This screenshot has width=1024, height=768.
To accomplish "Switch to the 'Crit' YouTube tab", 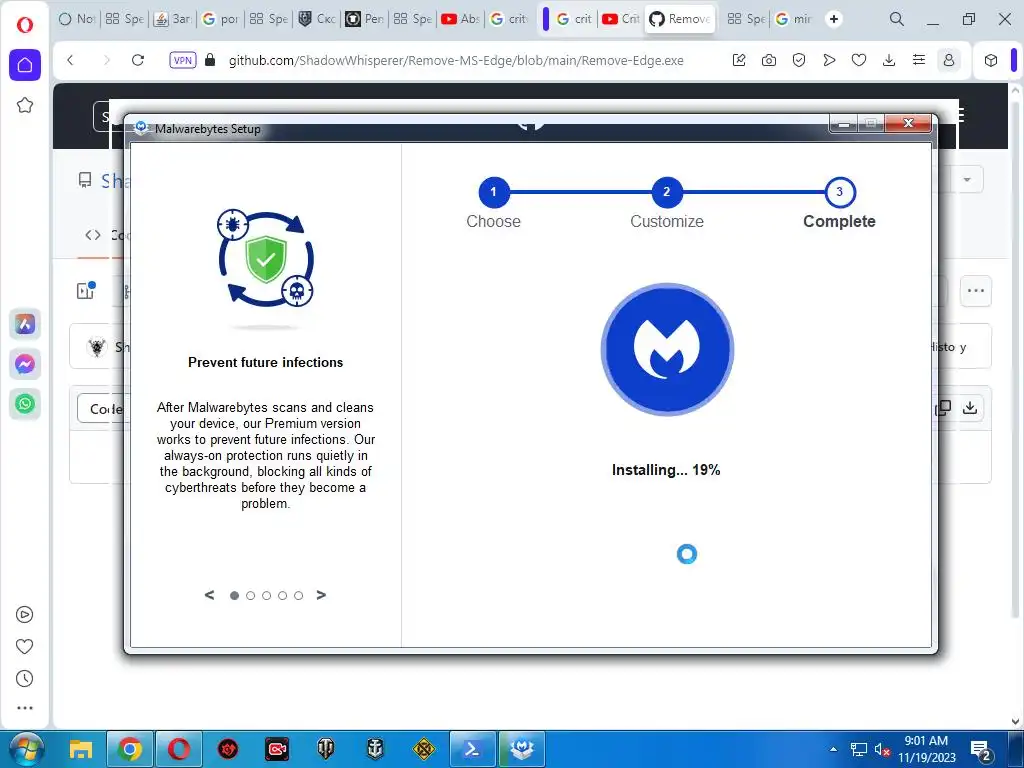I will click(x=621, y=19).
